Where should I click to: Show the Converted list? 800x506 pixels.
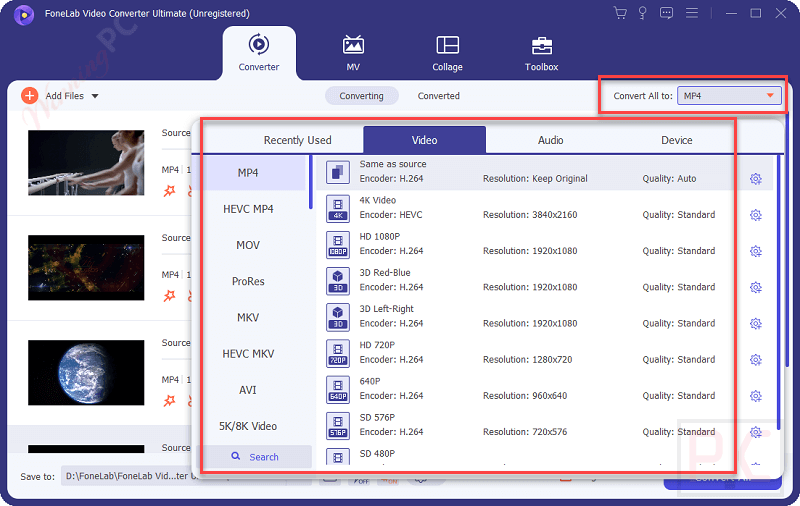tap(439, 96)
